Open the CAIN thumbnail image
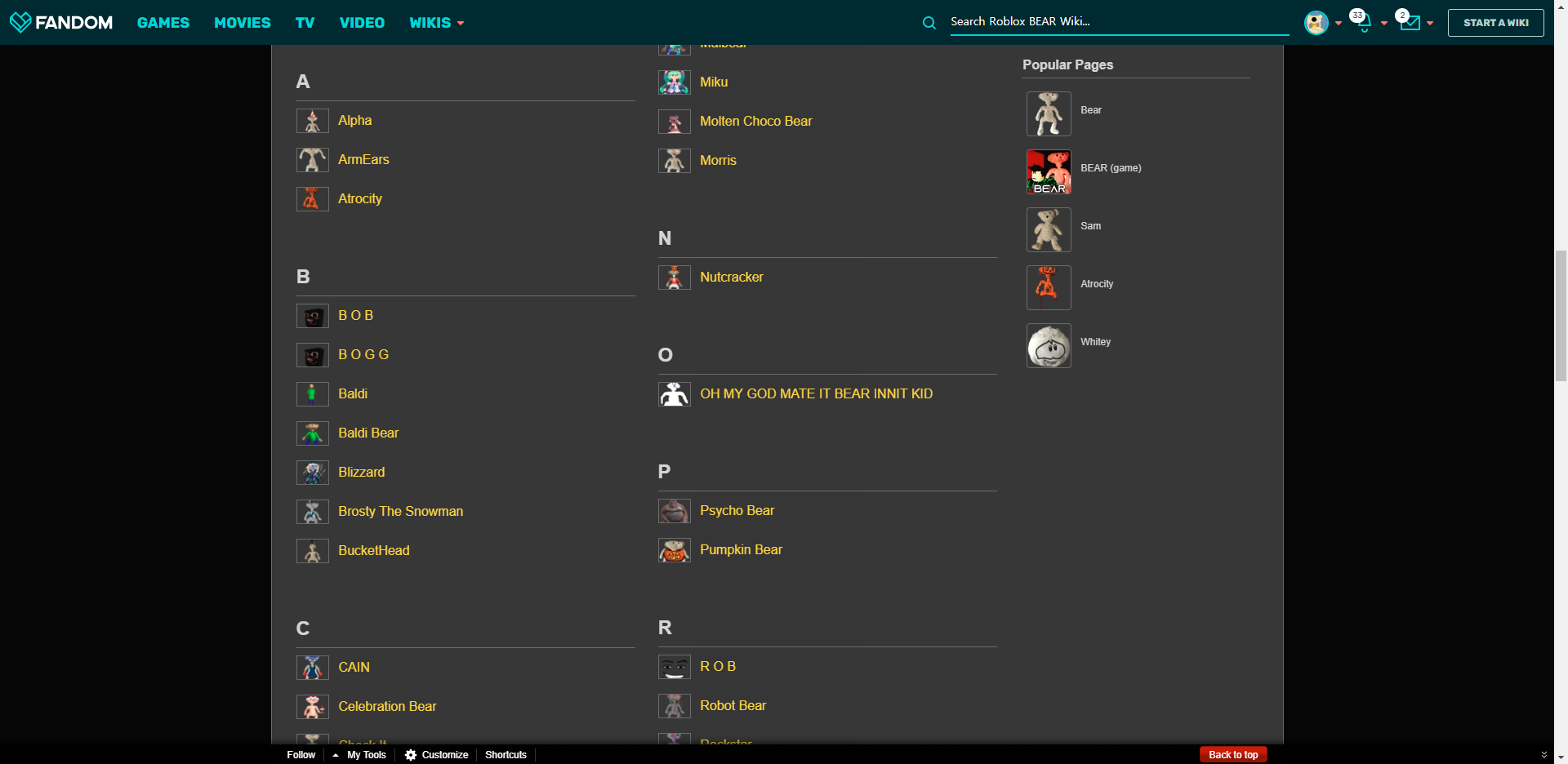This screenshot has height=764, width=1568. click(x=313, y=668)
